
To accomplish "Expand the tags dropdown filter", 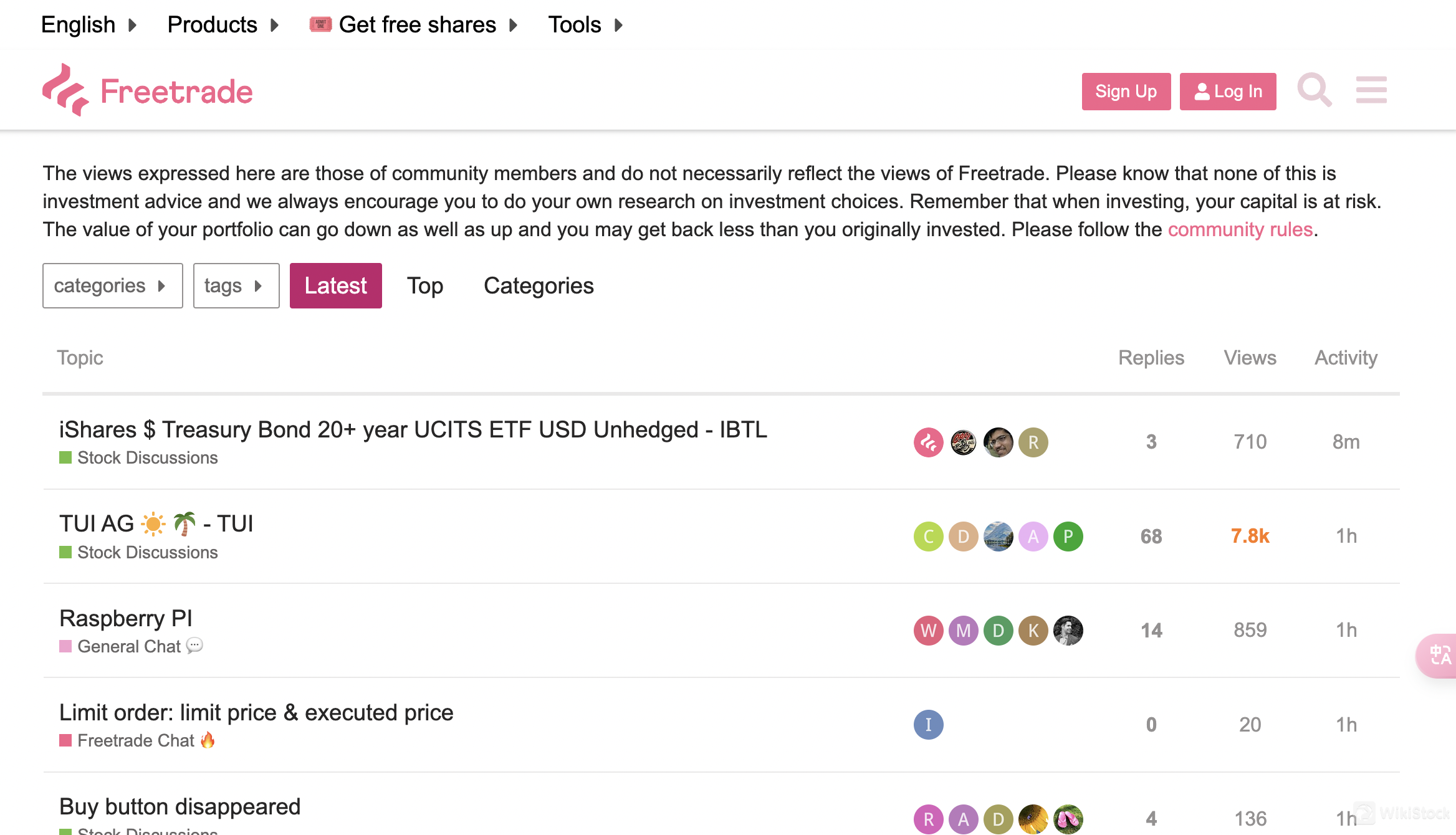I will [236, 286].
